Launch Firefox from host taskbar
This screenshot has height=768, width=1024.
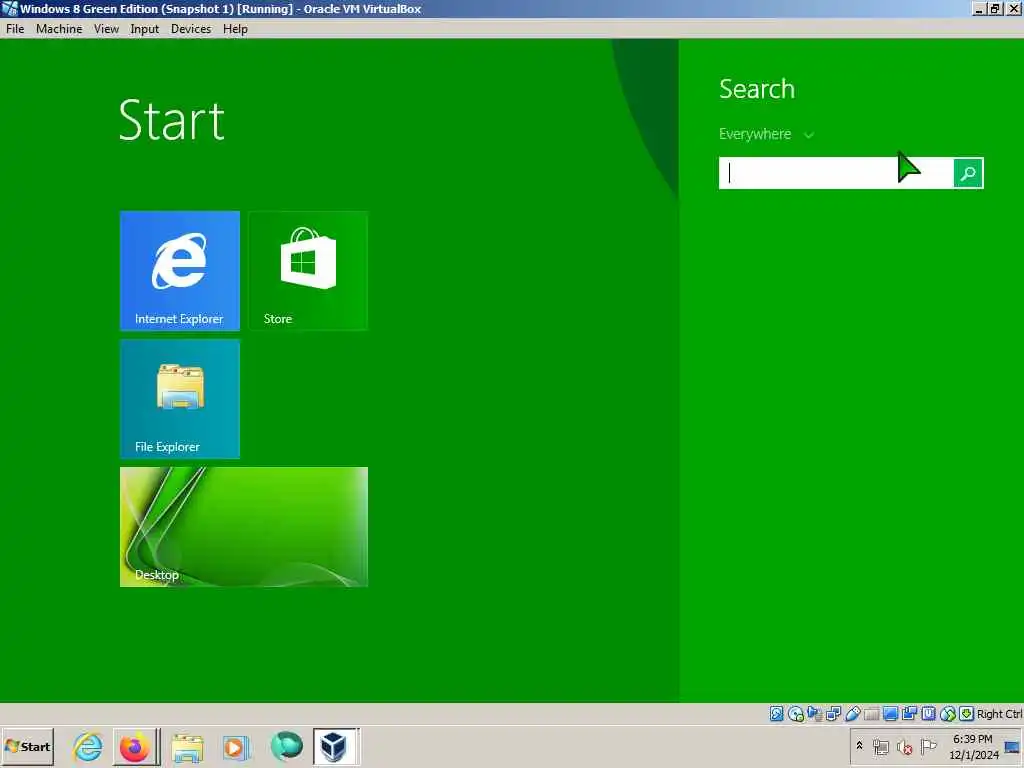point(135,746)
